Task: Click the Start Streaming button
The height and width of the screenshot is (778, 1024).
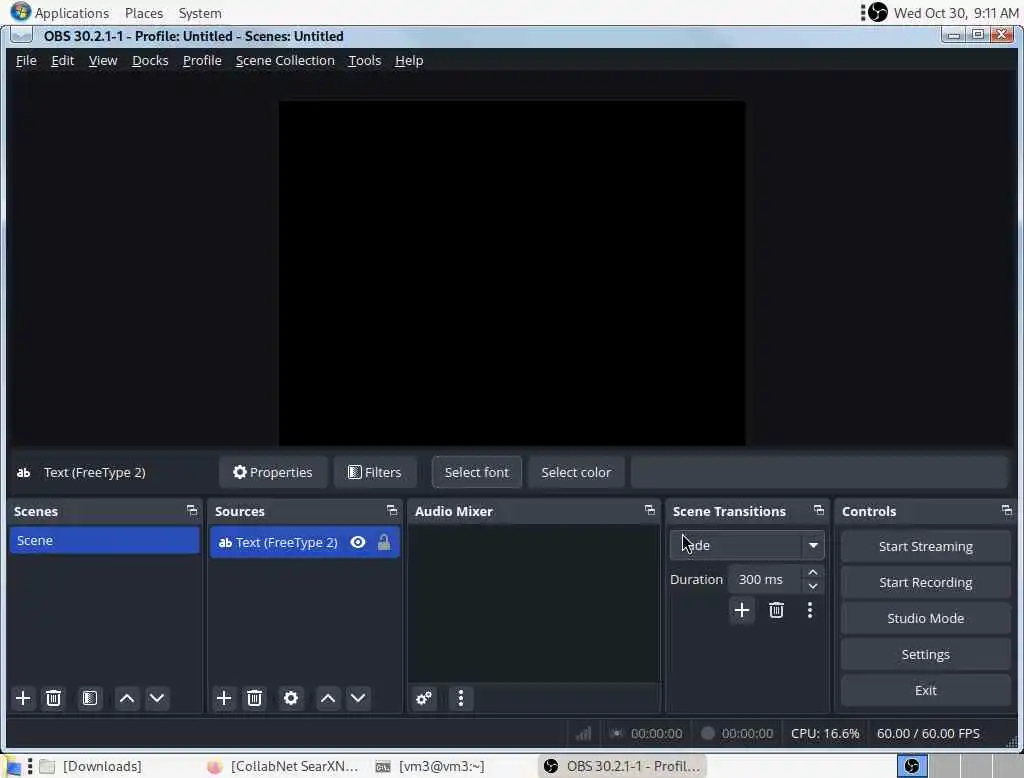Action: point(925,546)
